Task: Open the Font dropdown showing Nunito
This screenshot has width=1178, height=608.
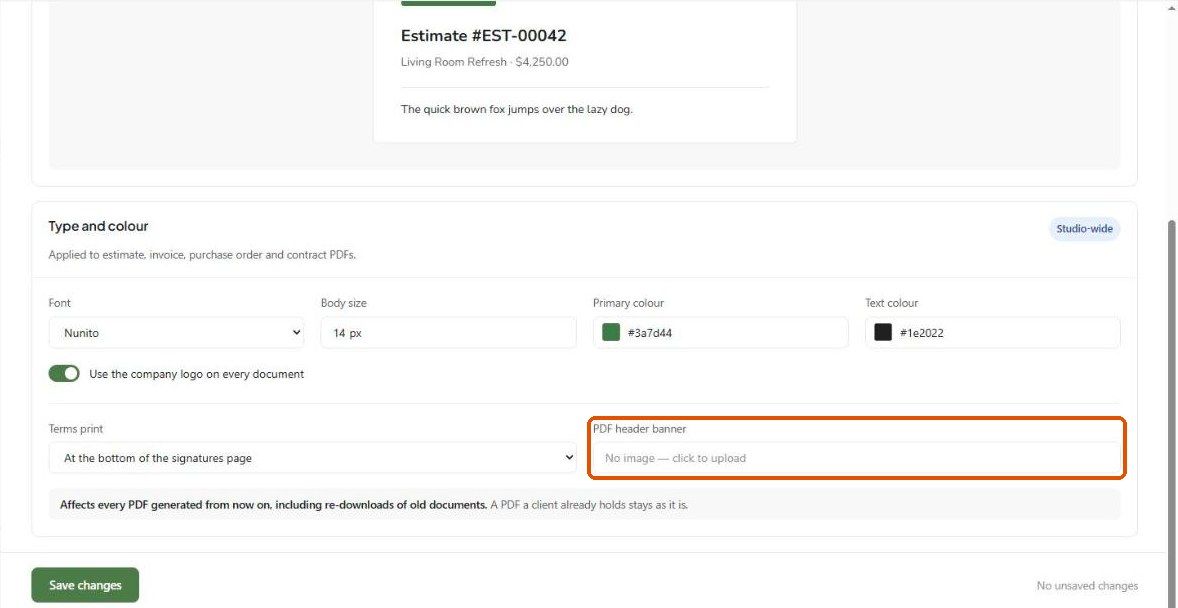Action: (177, 332)
